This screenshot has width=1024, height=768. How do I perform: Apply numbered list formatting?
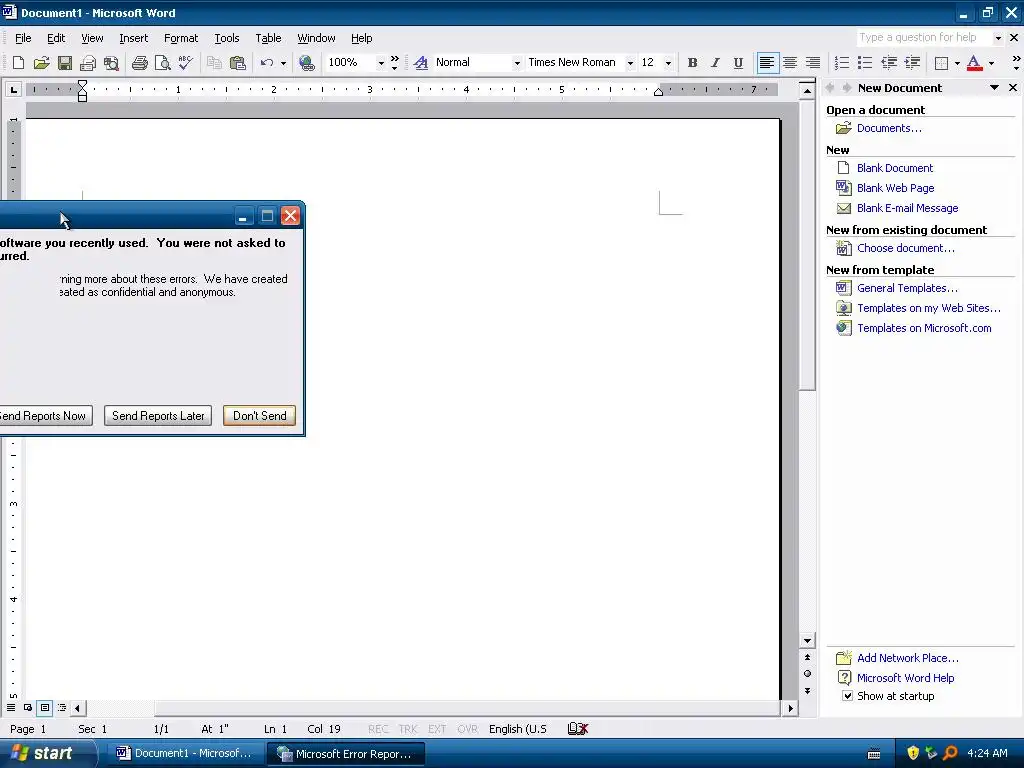pyautogui.click(x=842, y=63)
